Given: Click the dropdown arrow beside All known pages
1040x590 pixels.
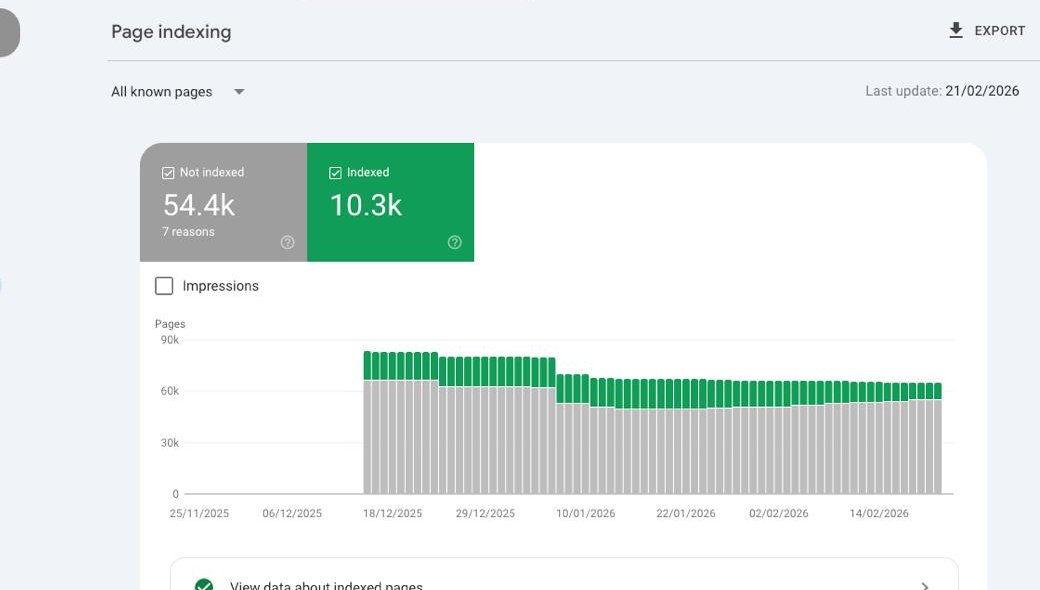Looking at the screenshot, I should (239, 91).
